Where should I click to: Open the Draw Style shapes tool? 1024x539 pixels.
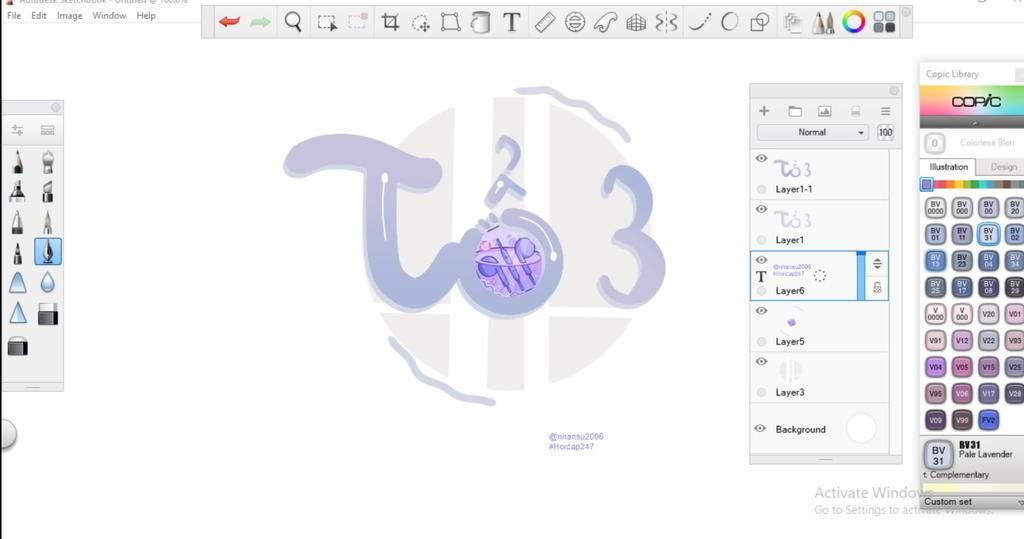[x=760, y=23]
